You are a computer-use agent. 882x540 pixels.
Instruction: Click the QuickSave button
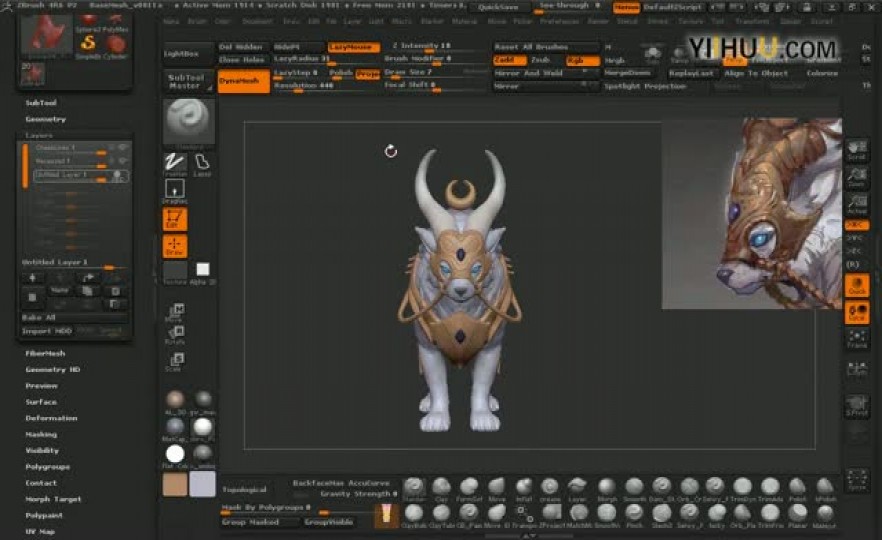coord(500,7)
